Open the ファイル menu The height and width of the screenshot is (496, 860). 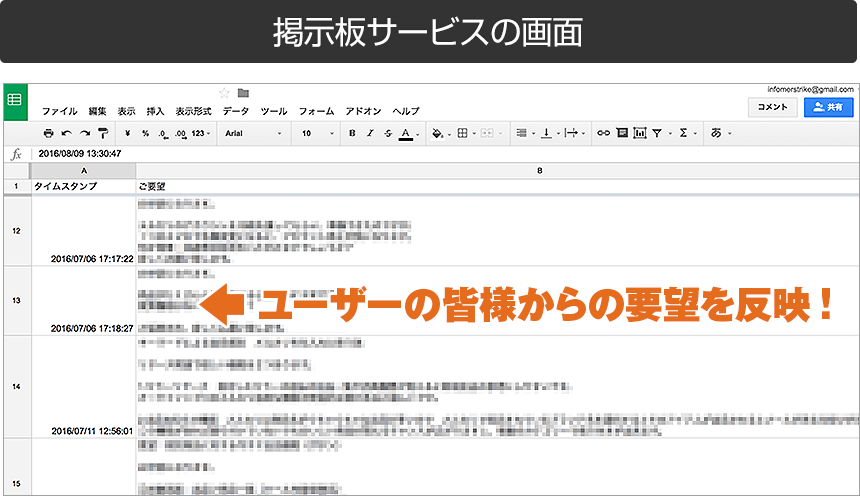click(59, 111)
